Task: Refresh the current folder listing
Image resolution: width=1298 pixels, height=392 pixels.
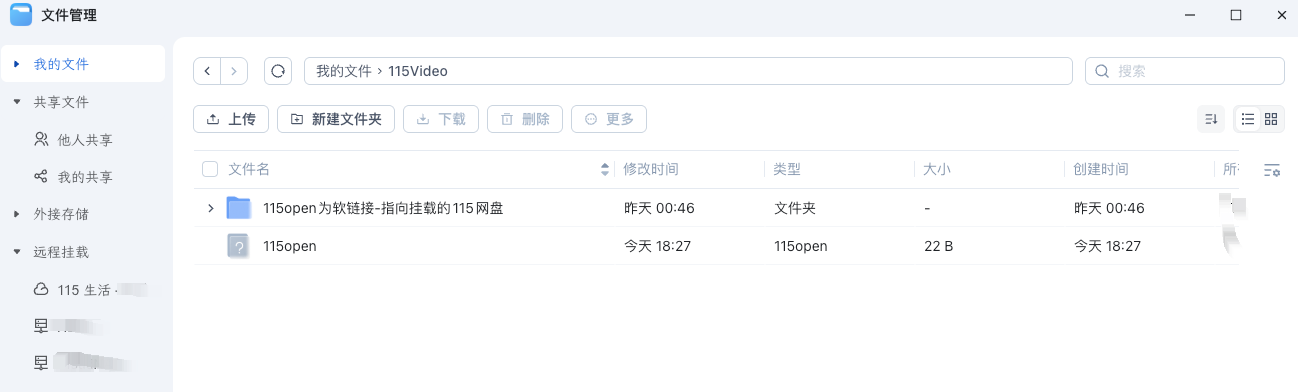Action: pos(278,71)
